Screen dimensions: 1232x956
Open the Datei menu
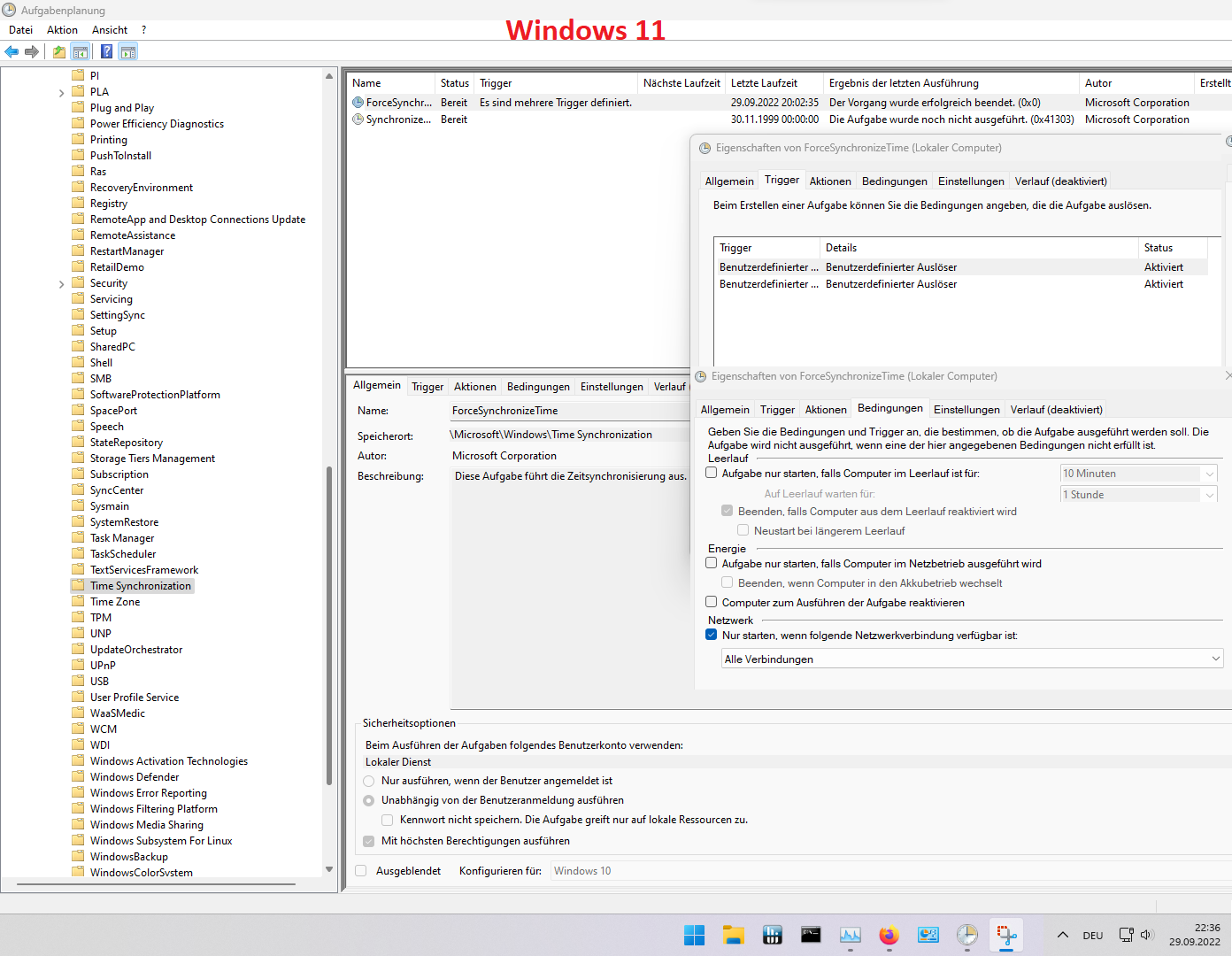(x=20, y=30)
